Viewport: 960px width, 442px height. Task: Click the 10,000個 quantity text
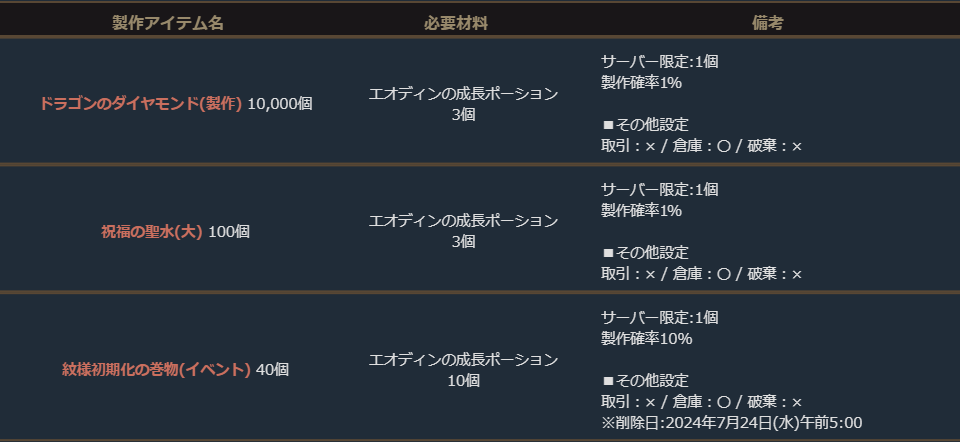[x=280, y=103]
